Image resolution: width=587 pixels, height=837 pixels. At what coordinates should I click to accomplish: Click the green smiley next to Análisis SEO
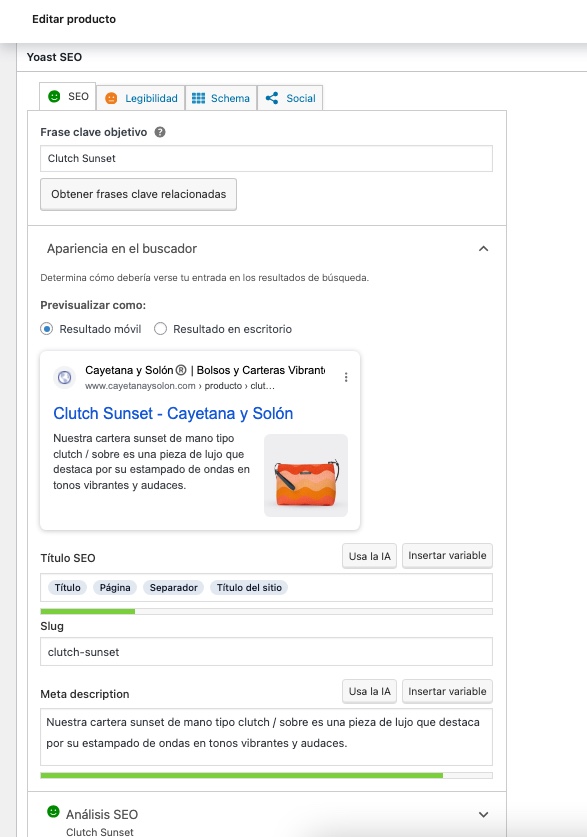click(x=53, y=811)
